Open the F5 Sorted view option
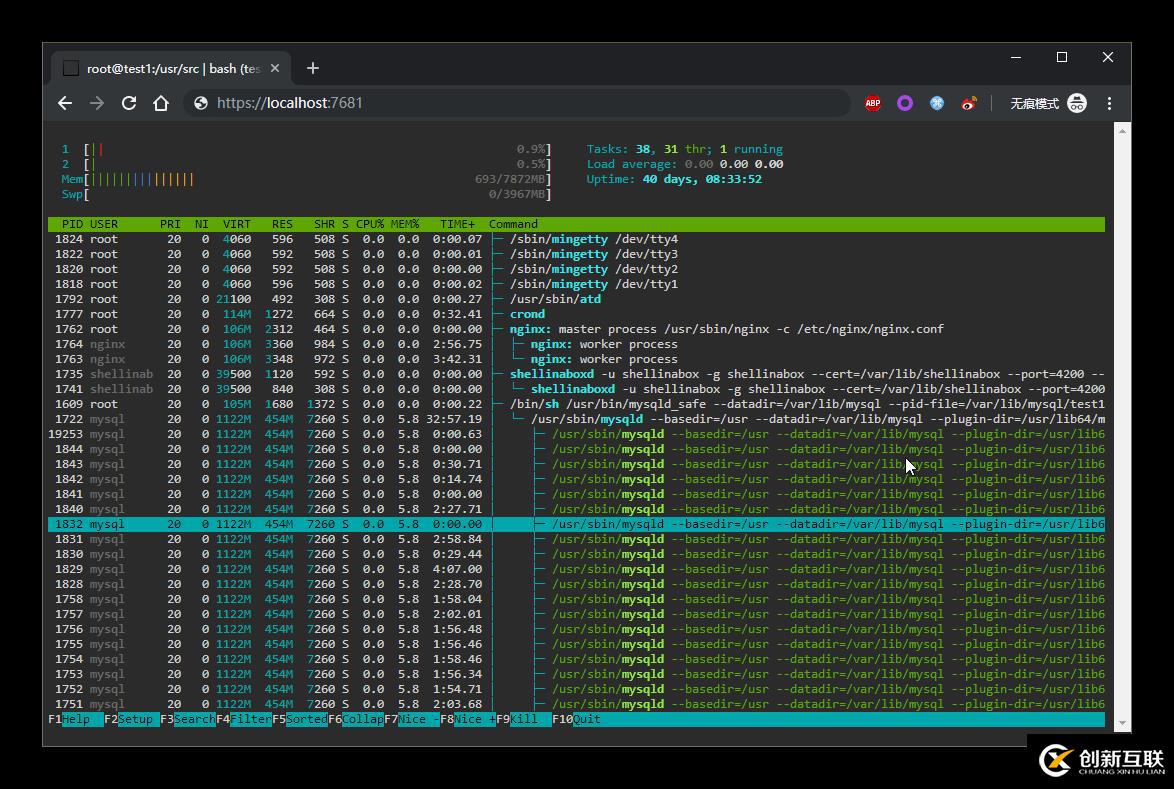1174x789 pixels. click(305, 719)
